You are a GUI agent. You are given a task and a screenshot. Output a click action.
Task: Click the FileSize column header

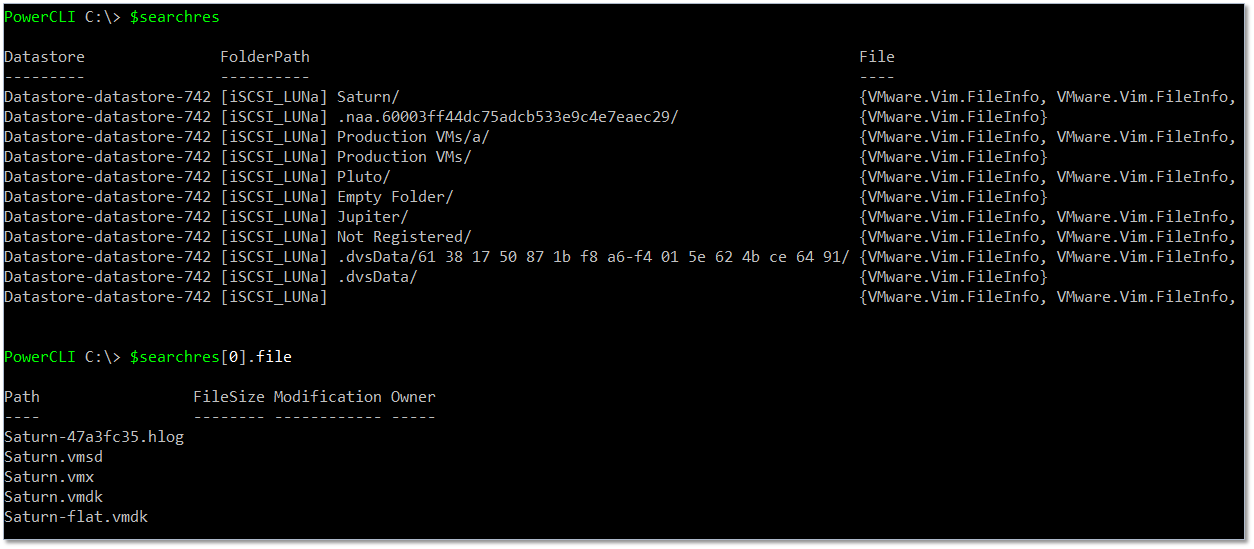[229, 397]
